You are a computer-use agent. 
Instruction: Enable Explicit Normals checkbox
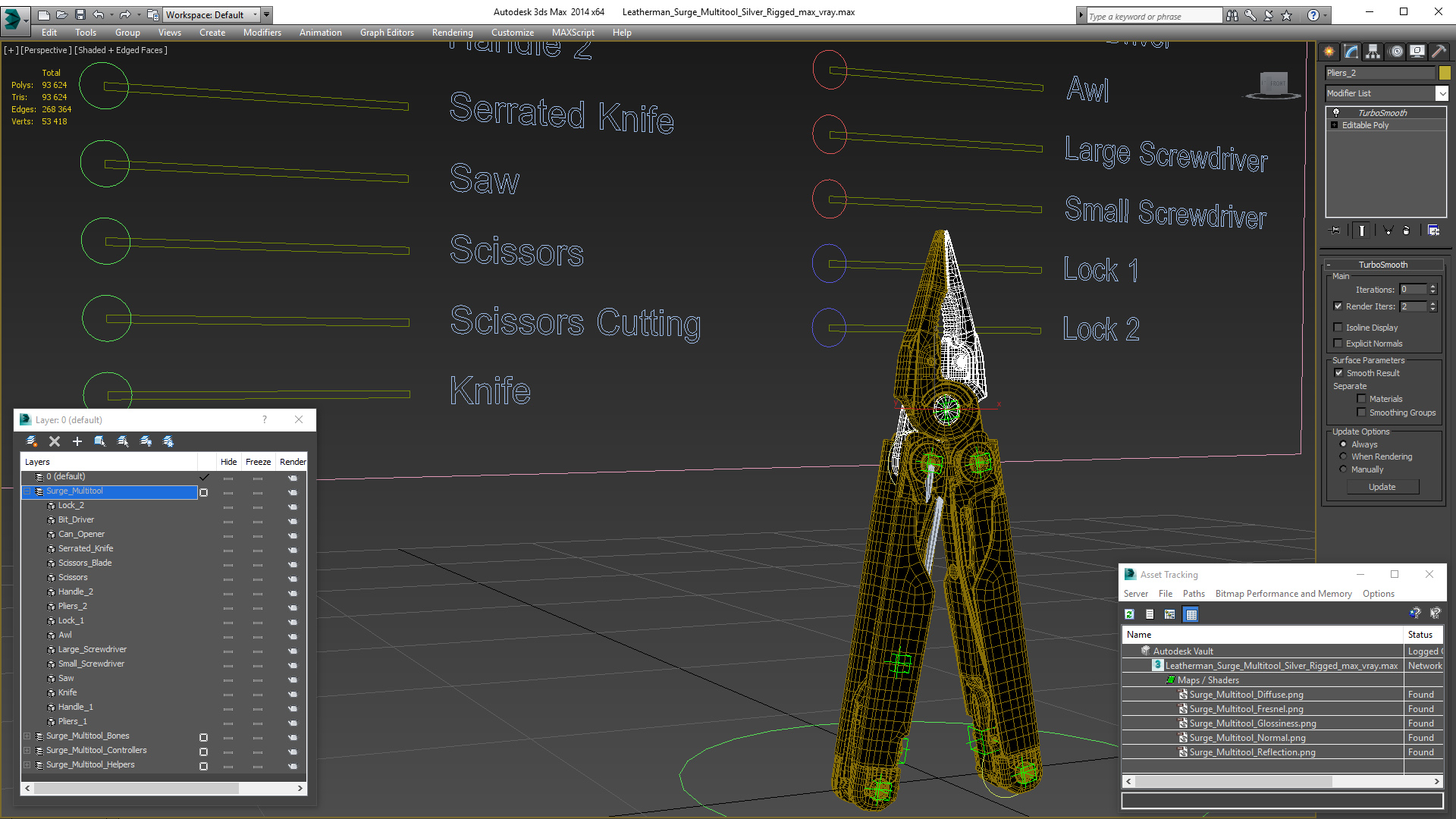click(1338, 344)
